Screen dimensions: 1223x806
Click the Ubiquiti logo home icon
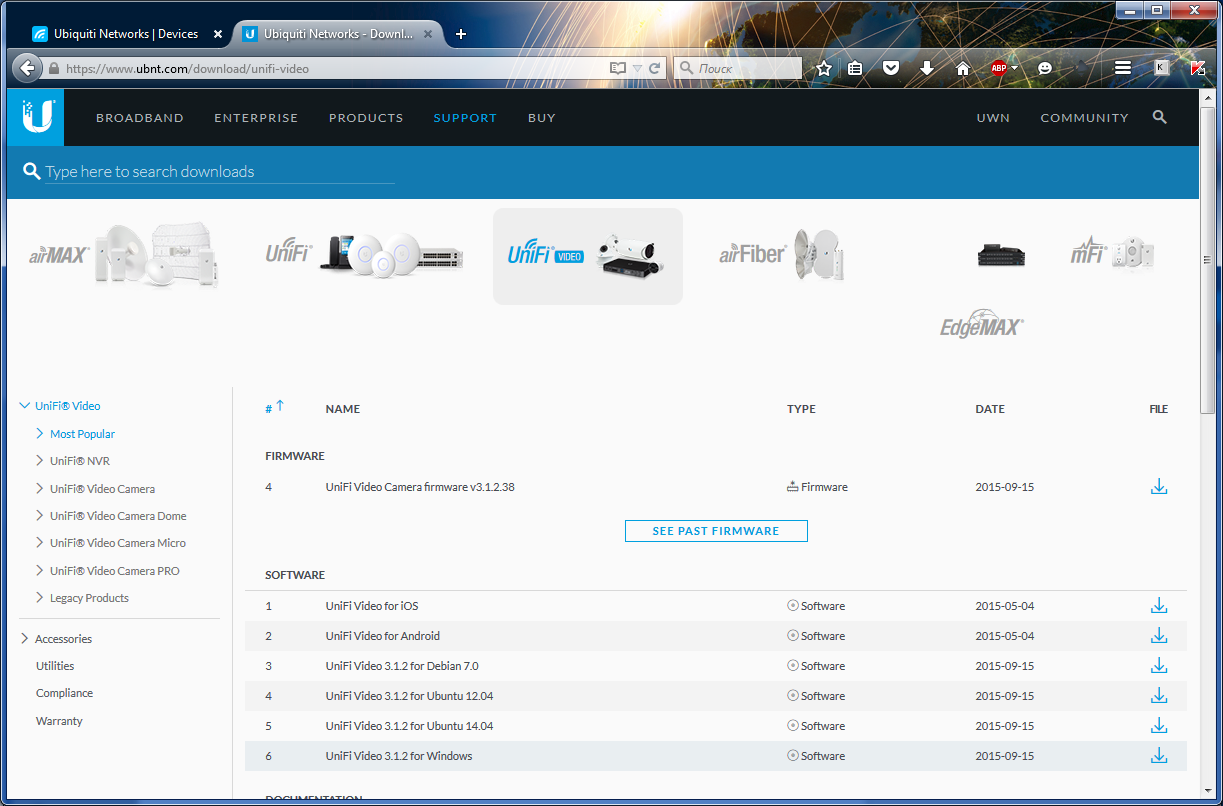point(36,117)
